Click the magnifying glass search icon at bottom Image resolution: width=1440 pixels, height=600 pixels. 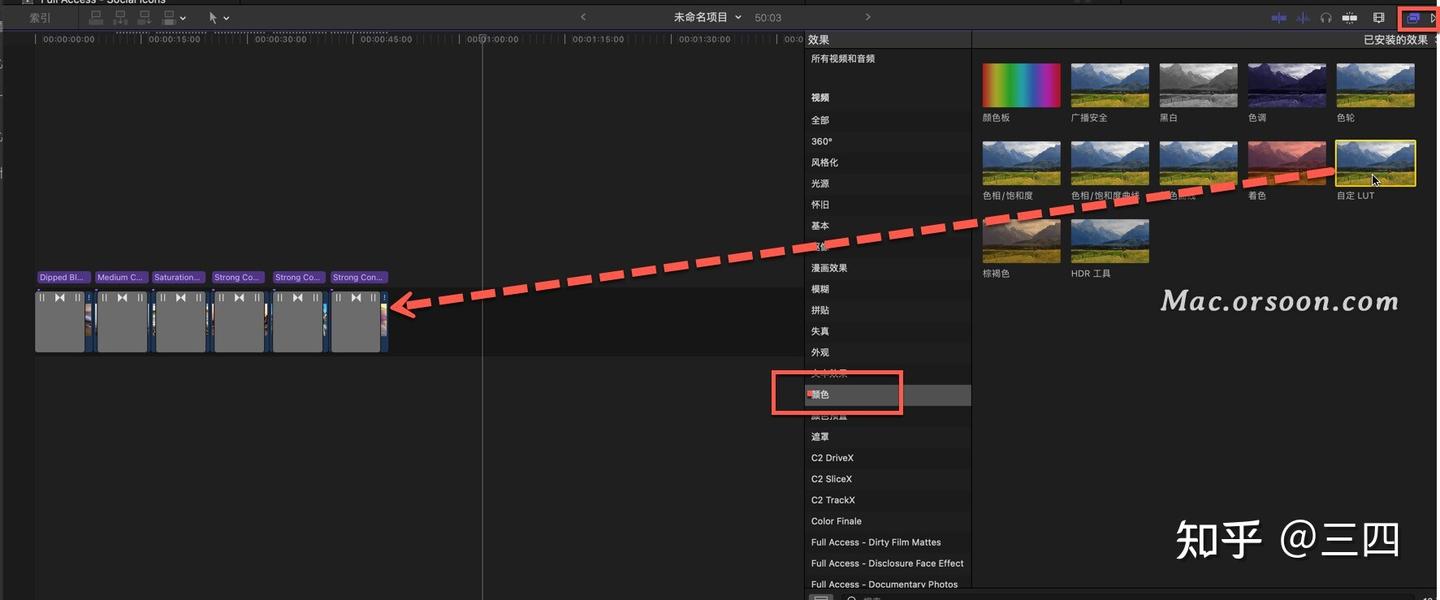[850, 598]
